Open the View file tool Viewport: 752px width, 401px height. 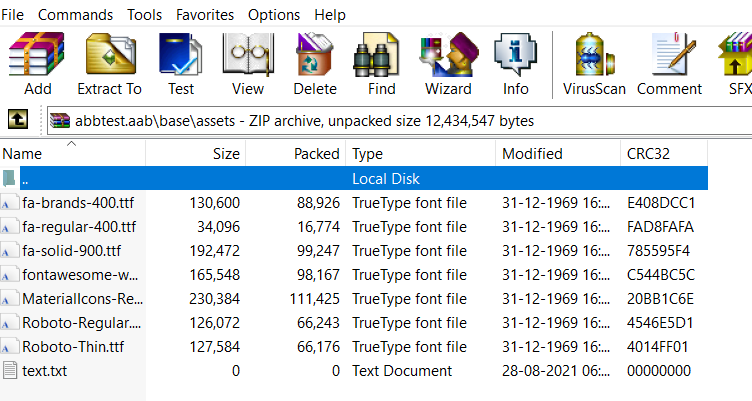(x=247, y=62)
